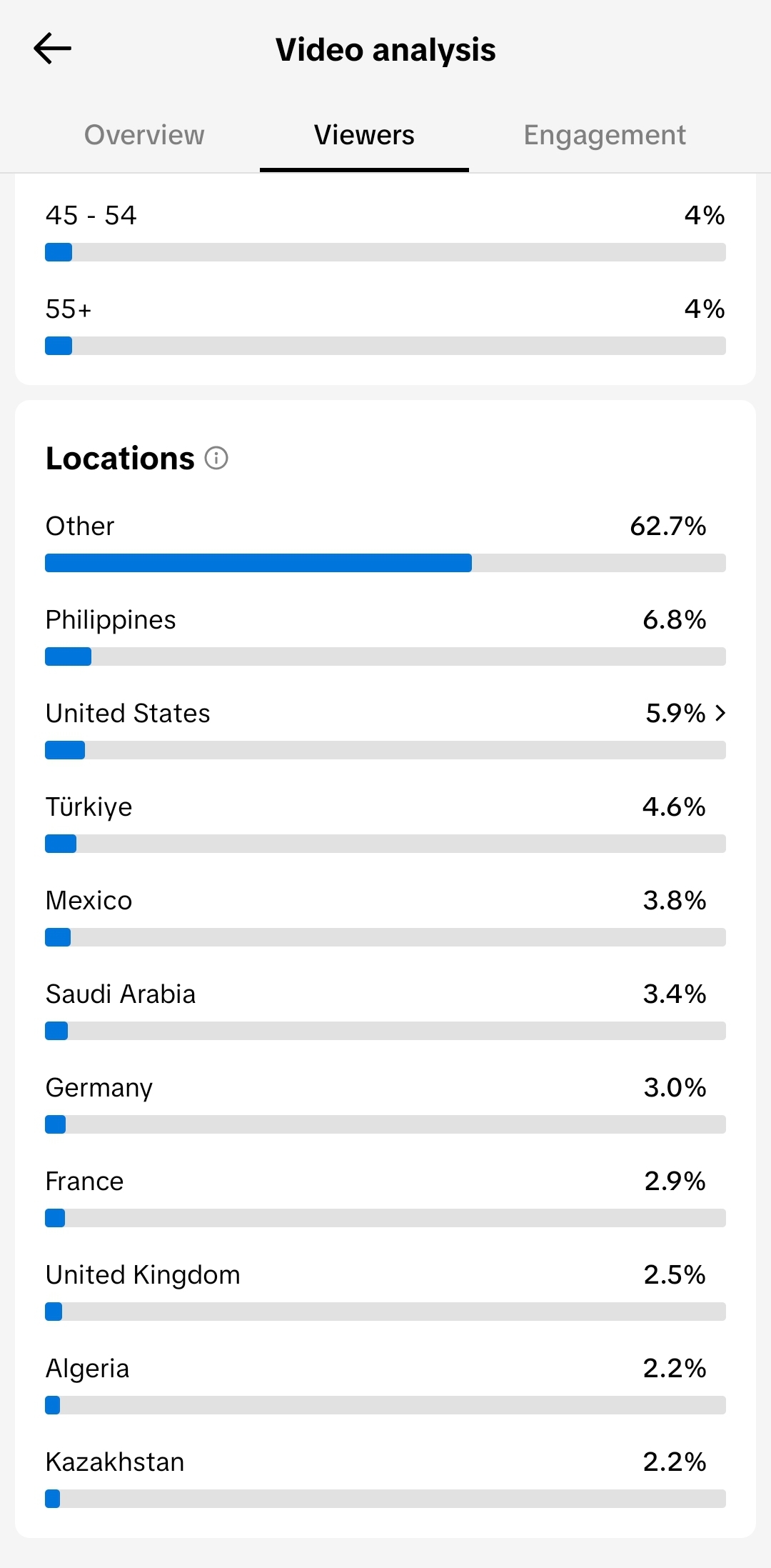Tap the Other location progress bar
Viewport: 771px width, 1568px height.
[x=385, y=563]
